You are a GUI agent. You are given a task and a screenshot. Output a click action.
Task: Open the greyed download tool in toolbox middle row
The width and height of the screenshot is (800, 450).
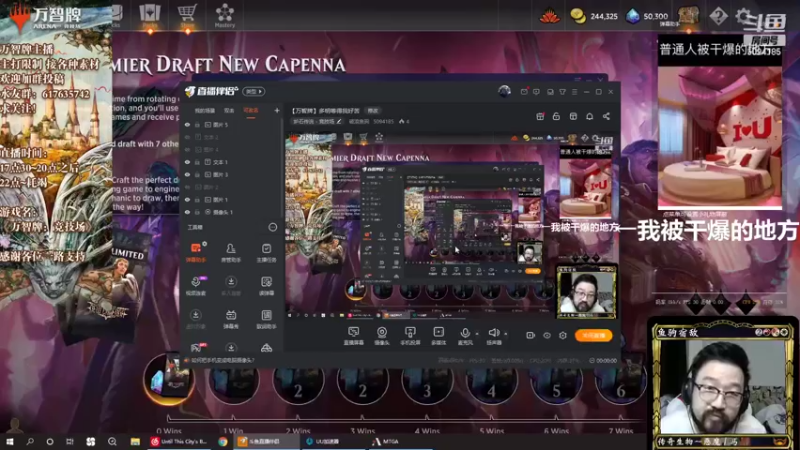tap(231, 286)
